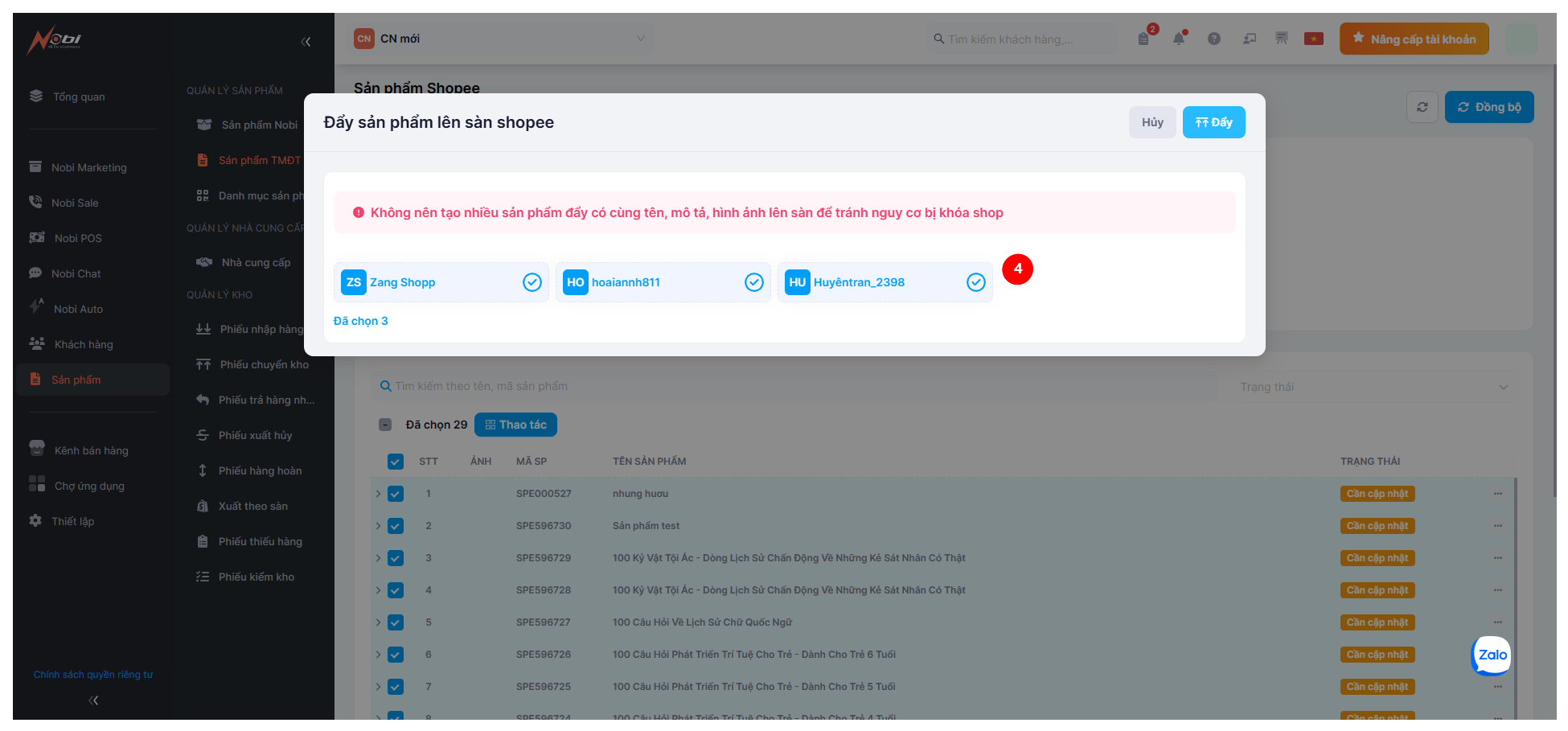1568x731 pixels.
Task: Click the Zalo chat bubble icon
Action: (1492, 655)
